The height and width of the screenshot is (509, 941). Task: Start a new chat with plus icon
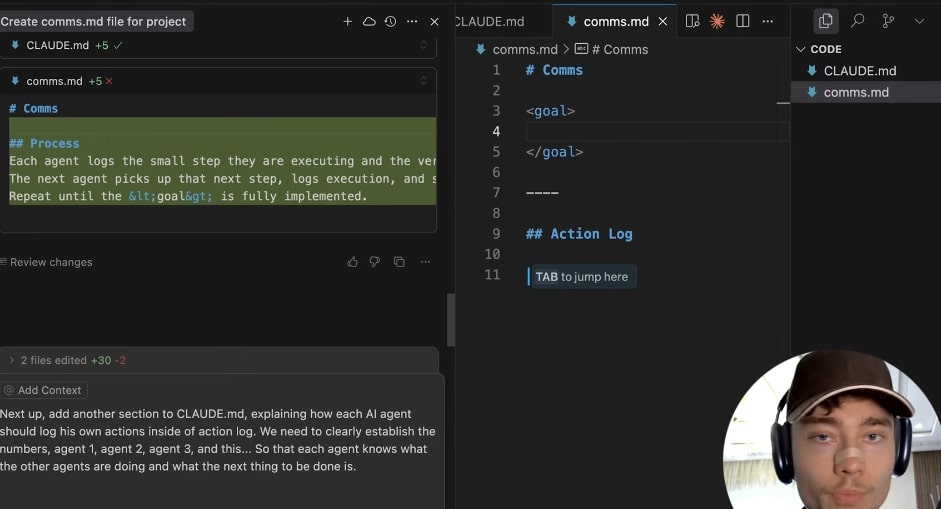347,21
